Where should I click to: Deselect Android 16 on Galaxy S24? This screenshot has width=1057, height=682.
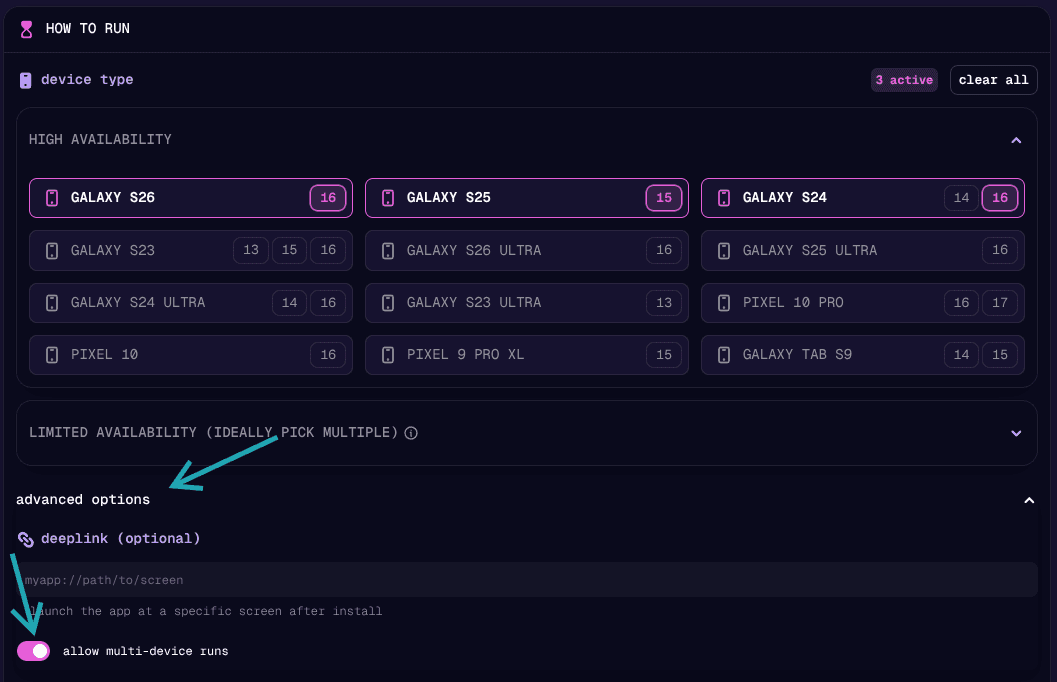click(1000, 197)
